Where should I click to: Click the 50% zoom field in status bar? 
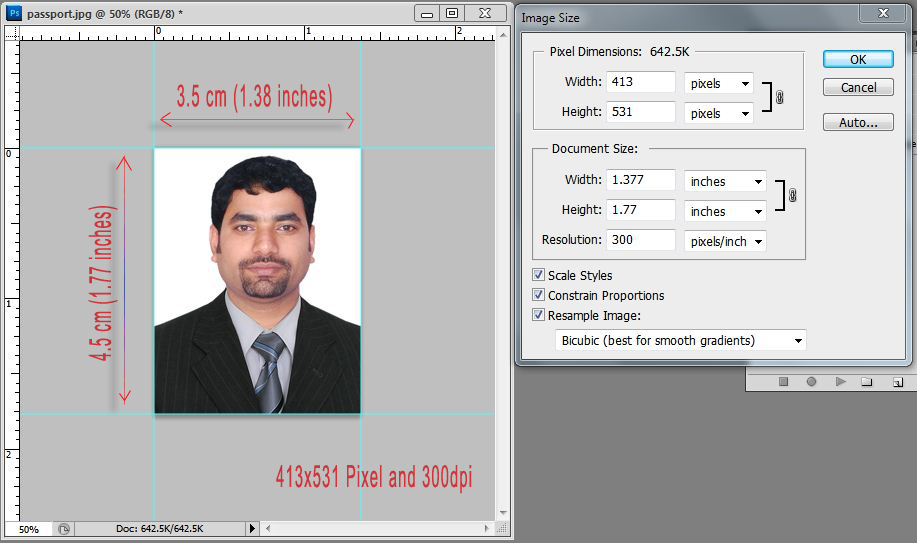click(x=29, y=529)
